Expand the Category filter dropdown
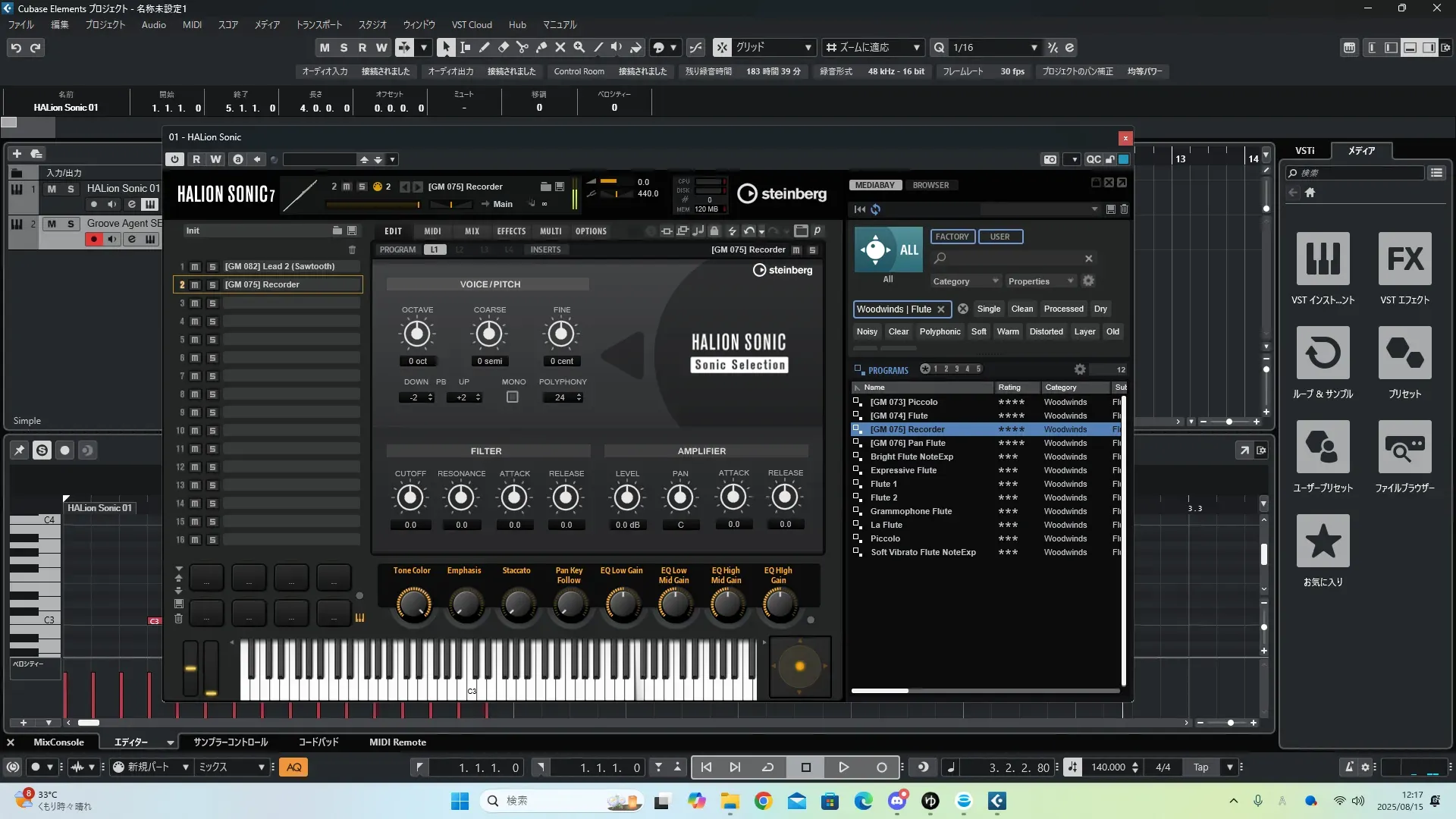Viewport: 1456px width, 819px height. point(965,281)
